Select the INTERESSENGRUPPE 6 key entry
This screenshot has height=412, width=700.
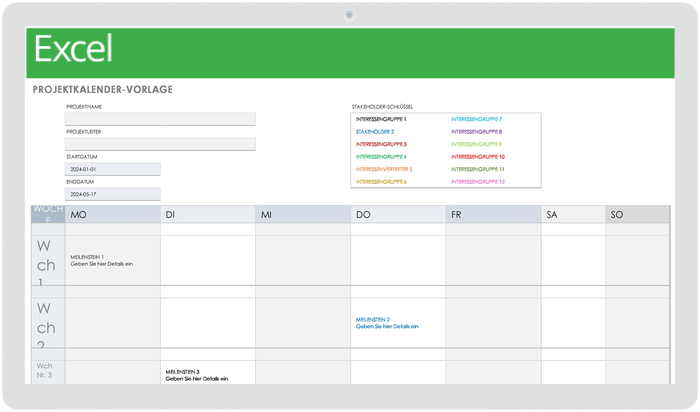(x=381, y=182)
